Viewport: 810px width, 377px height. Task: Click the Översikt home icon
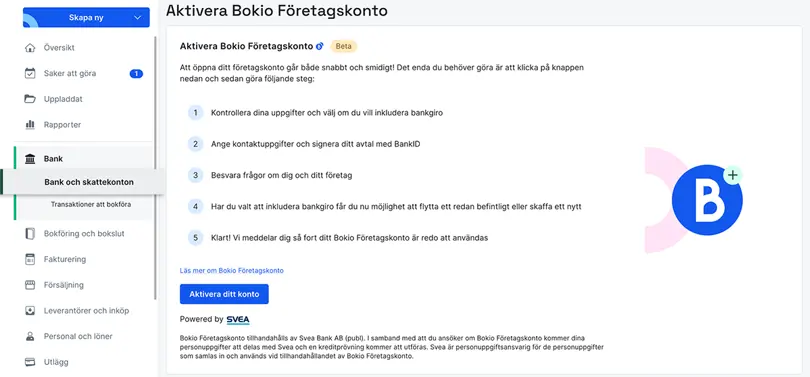(x=30, y=48)
